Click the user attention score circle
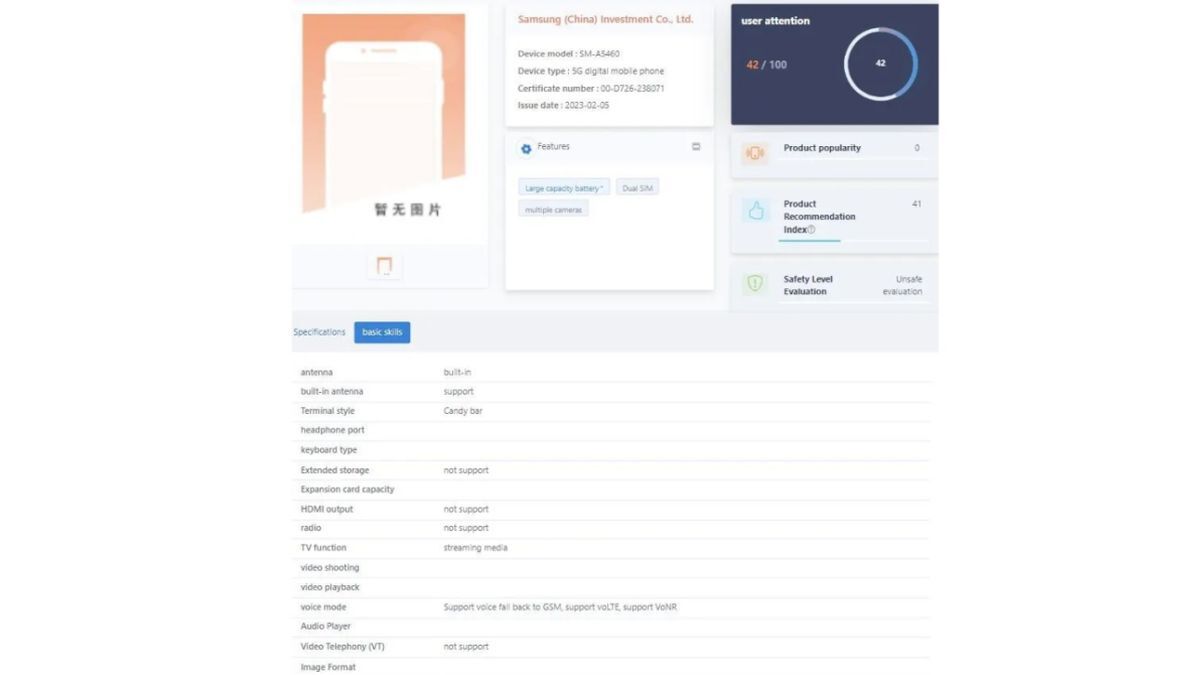The height and width of the screenshot is (675, 1200). pos(881,63)
